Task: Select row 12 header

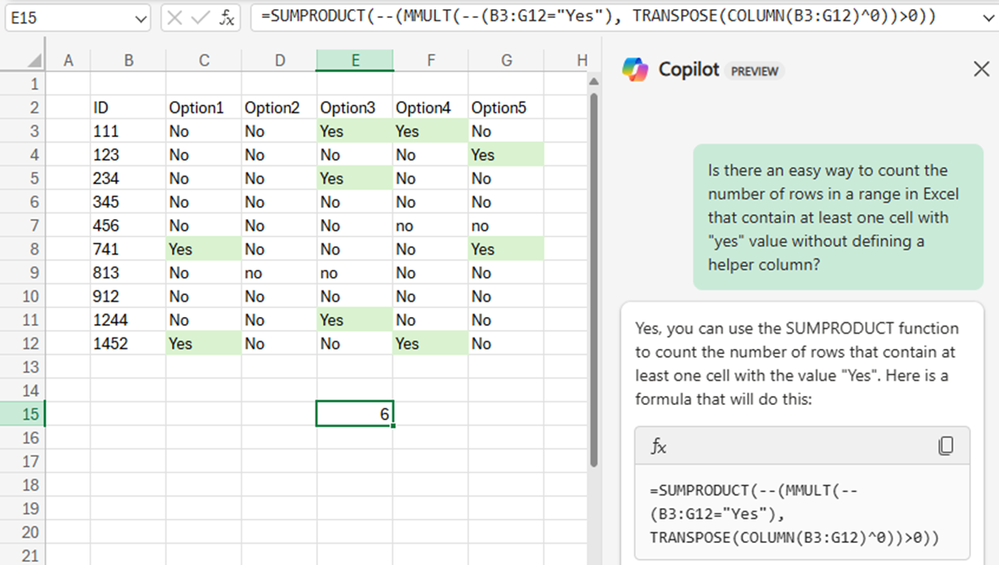Action: tap(22, 343)
